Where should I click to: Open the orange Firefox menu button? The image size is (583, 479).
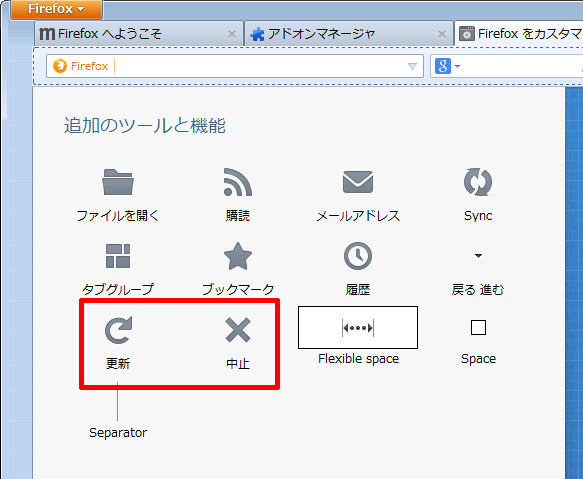56,9
